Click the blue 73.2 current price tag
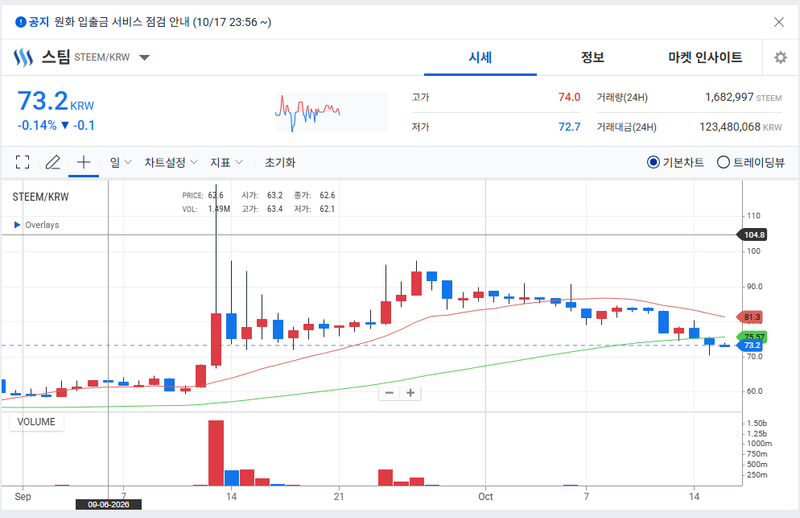Image resolution: width=800 pixels, height=518 pixels. click(749, 346)
